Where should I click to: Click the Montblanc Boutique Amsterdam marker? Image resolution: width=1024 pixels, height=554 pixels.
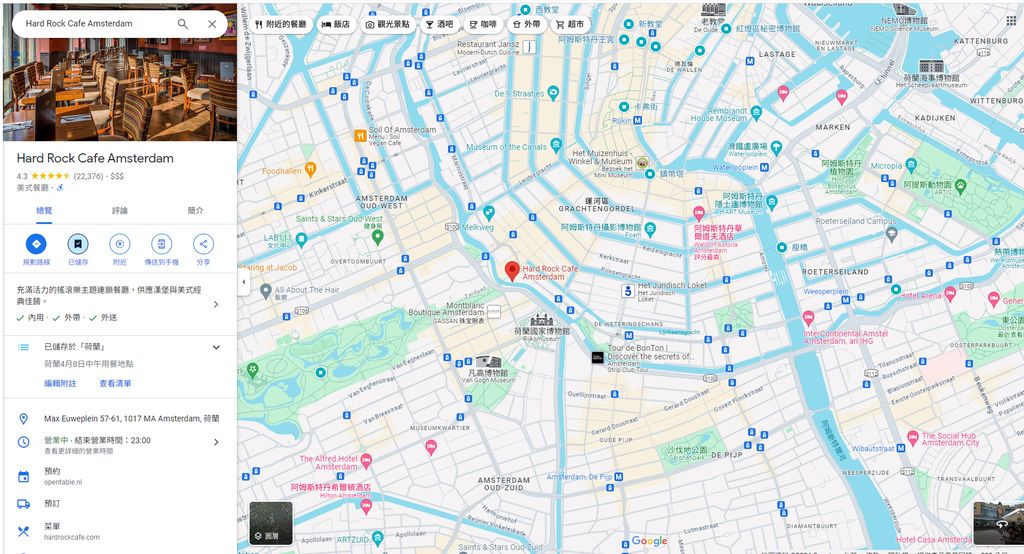(x=494, y=312)
